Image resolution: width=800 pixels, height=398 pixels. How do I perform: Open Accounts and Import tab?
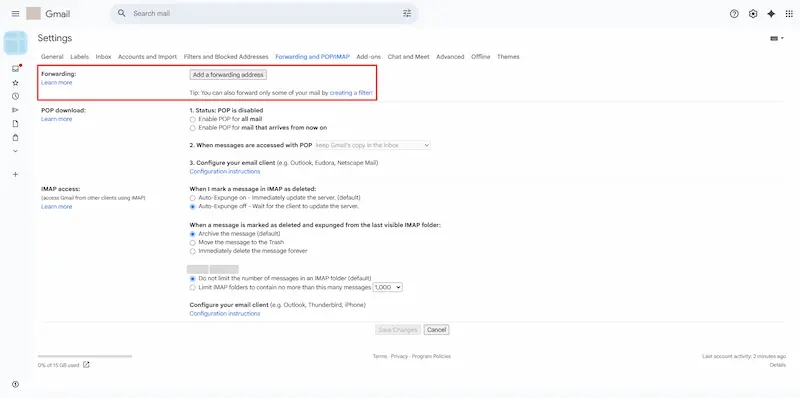click(x=147, y=57)
